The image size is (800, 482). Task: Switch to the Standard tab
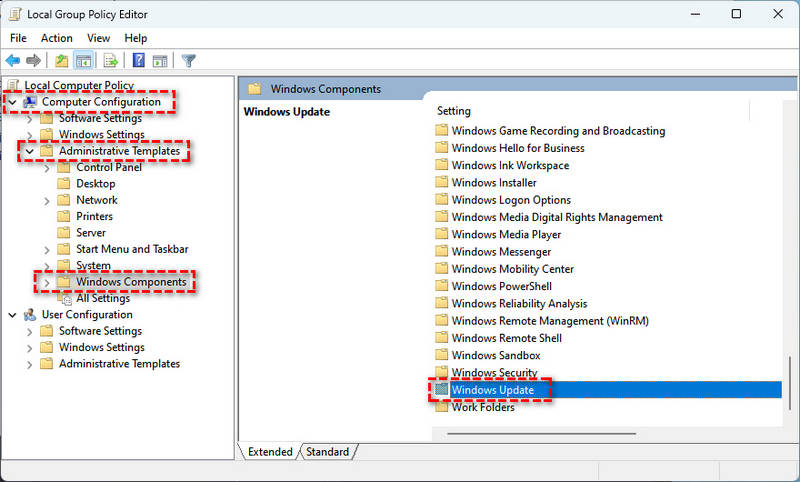coord(328,451)
